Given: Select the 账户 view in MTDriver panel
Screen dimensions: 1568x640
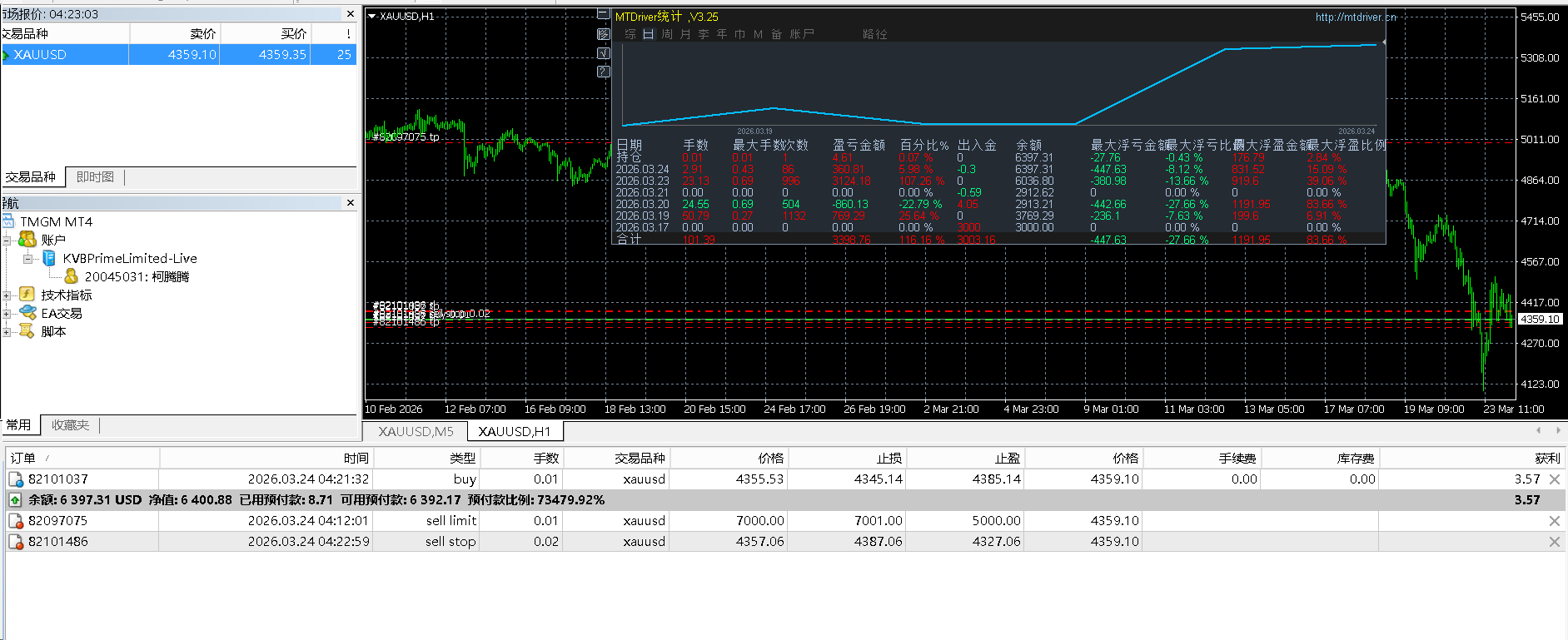Looking at the screenshot, I should click(802, 34).
